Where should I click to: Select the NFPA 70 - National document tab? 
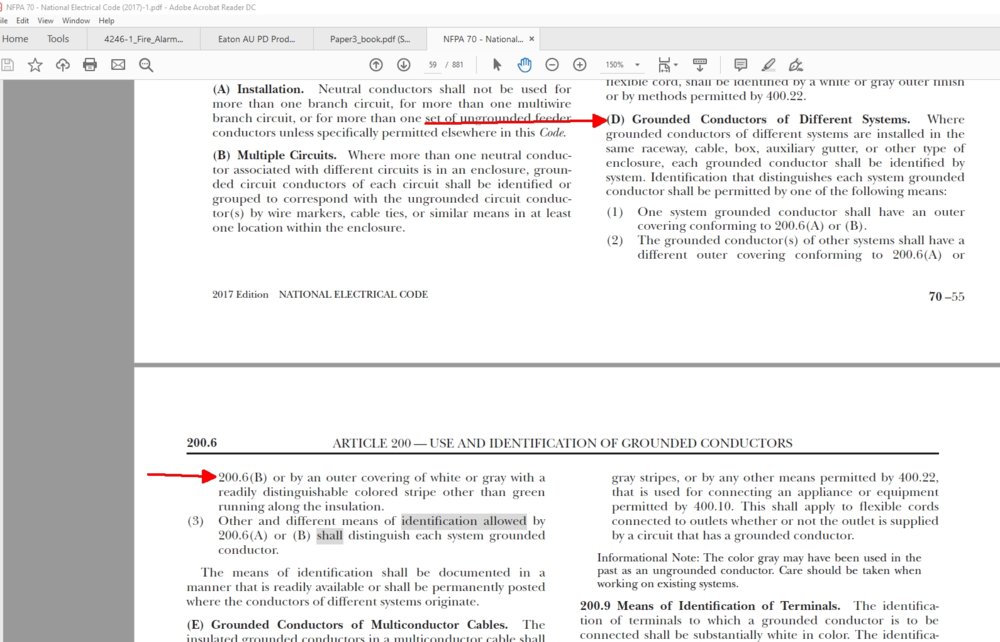coord(483,39)
